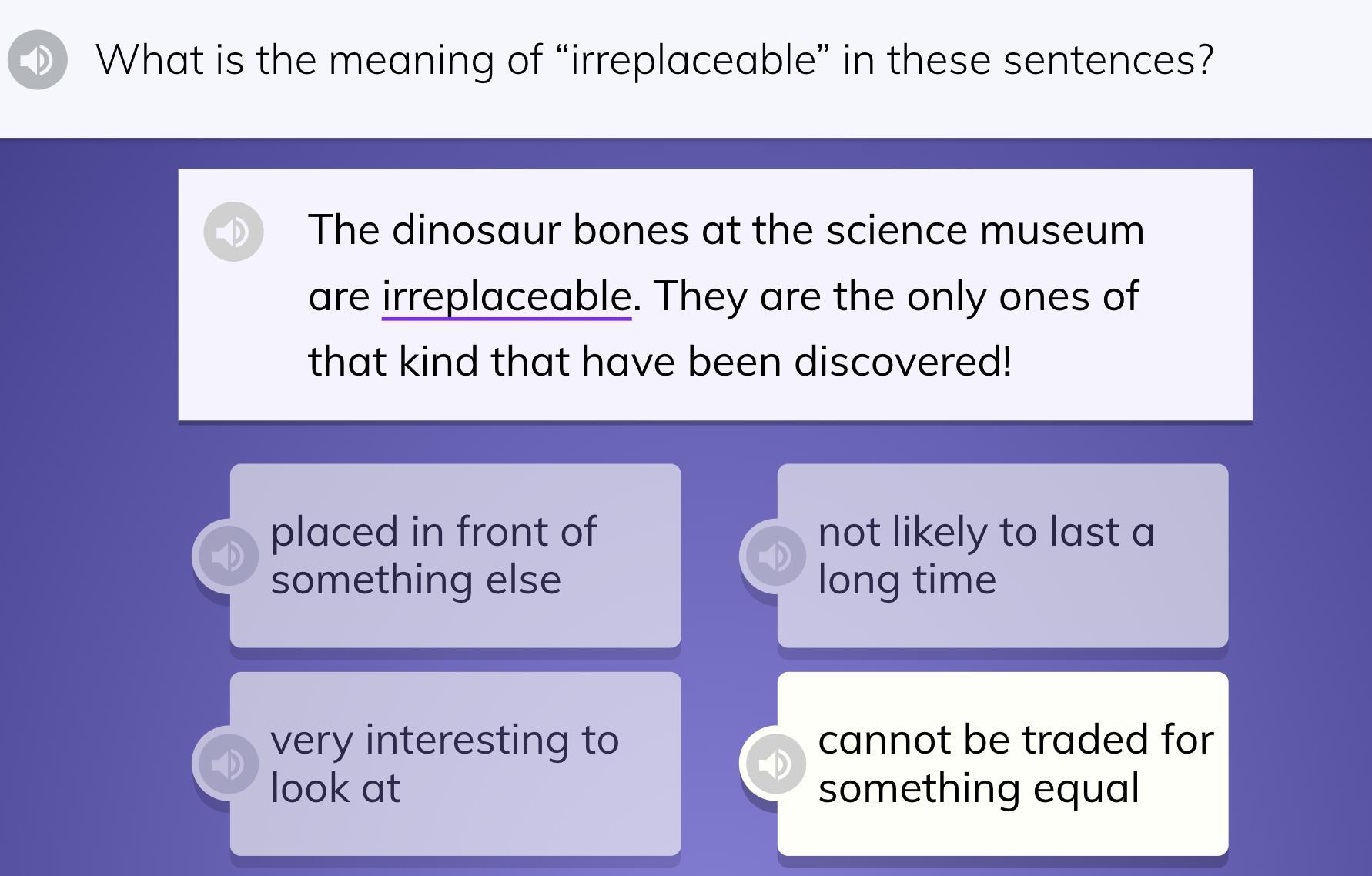The image size is (1372, 876).
Task: Click the quoted "irreplaceable" in the question
Action: tap(692, 59)
